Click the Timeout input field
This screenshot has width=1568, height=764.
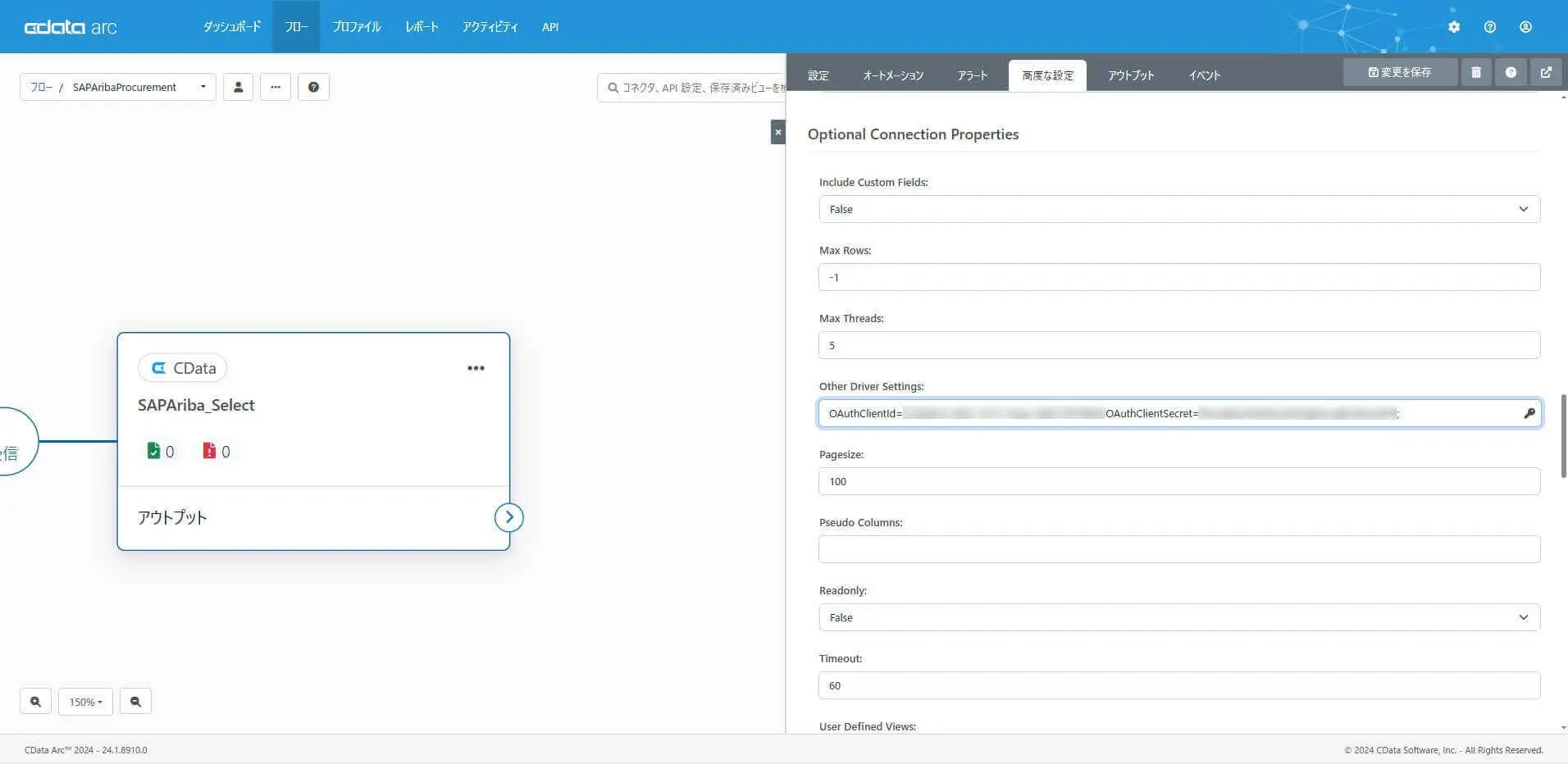pos(1179,685)
